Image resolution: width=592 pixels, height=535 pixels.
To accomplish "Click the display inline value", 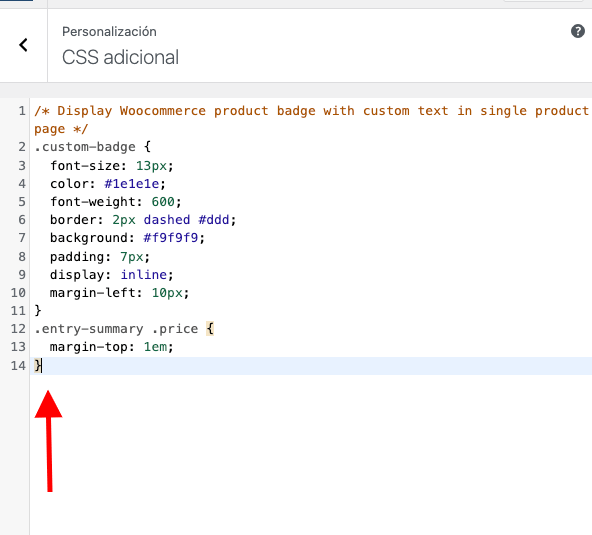I will tap(143, 274).
